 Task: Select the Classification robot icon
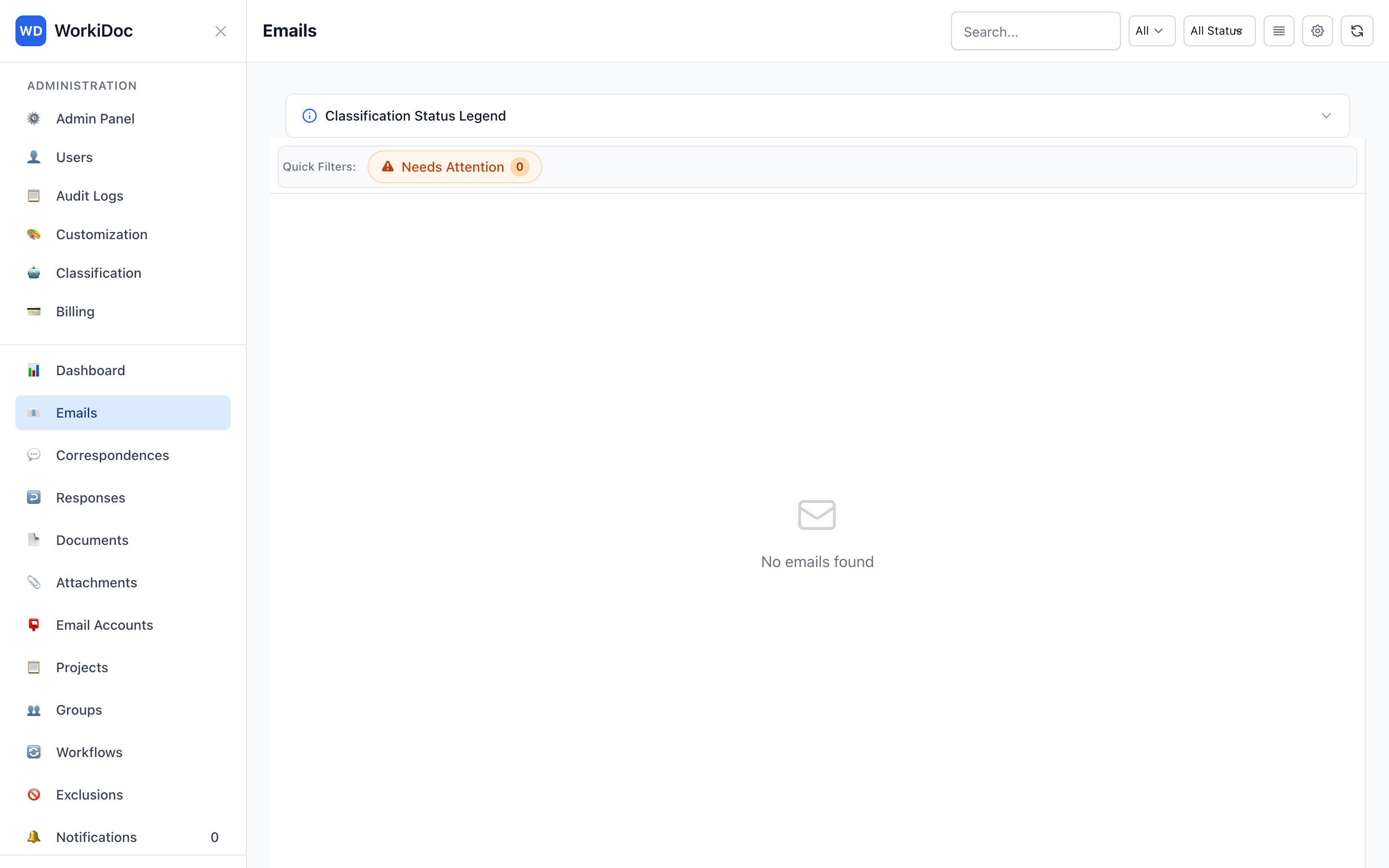point(33,272)
